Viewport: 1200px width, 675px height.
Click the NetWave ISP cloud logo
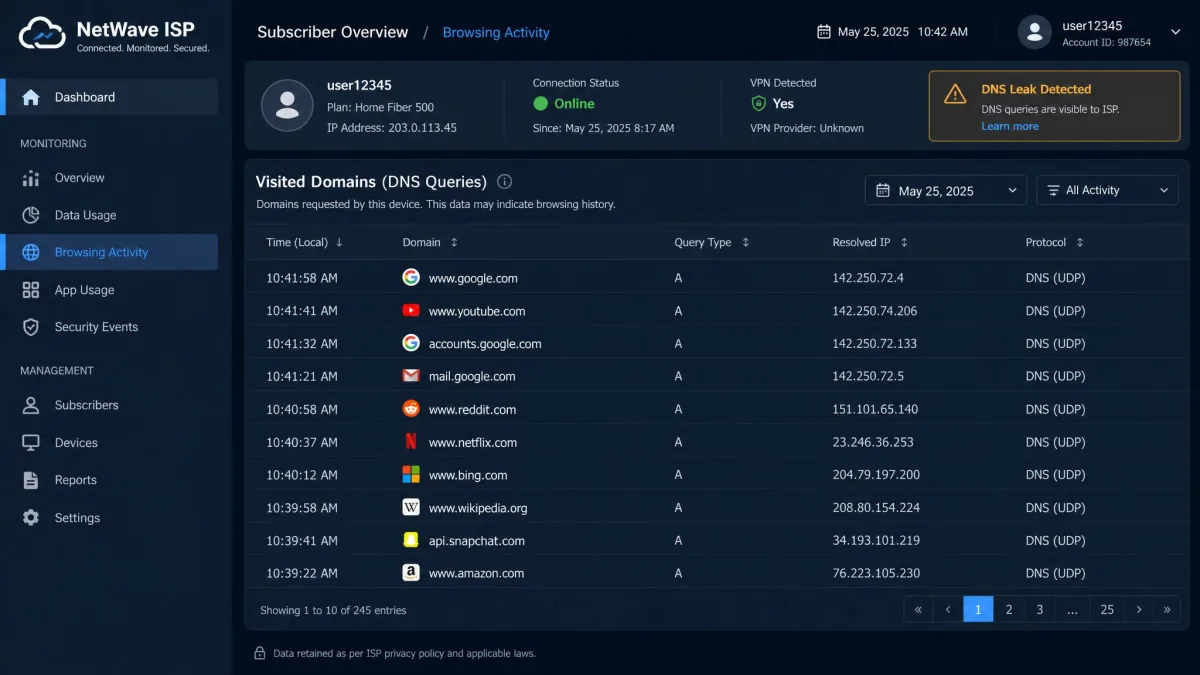click(42, 33)
